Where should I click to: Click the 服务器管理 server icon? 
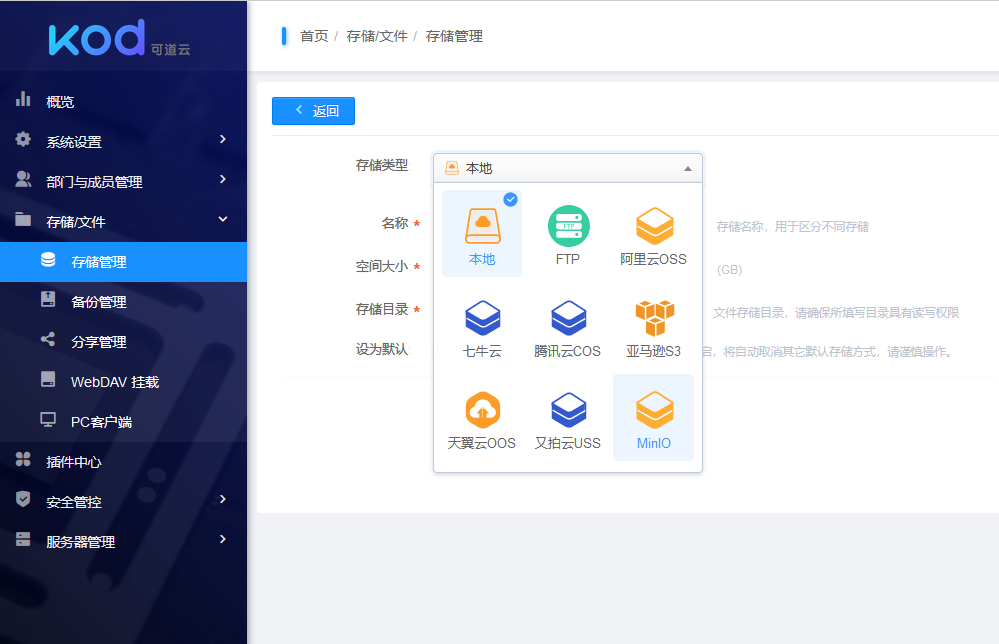point(23,540)
